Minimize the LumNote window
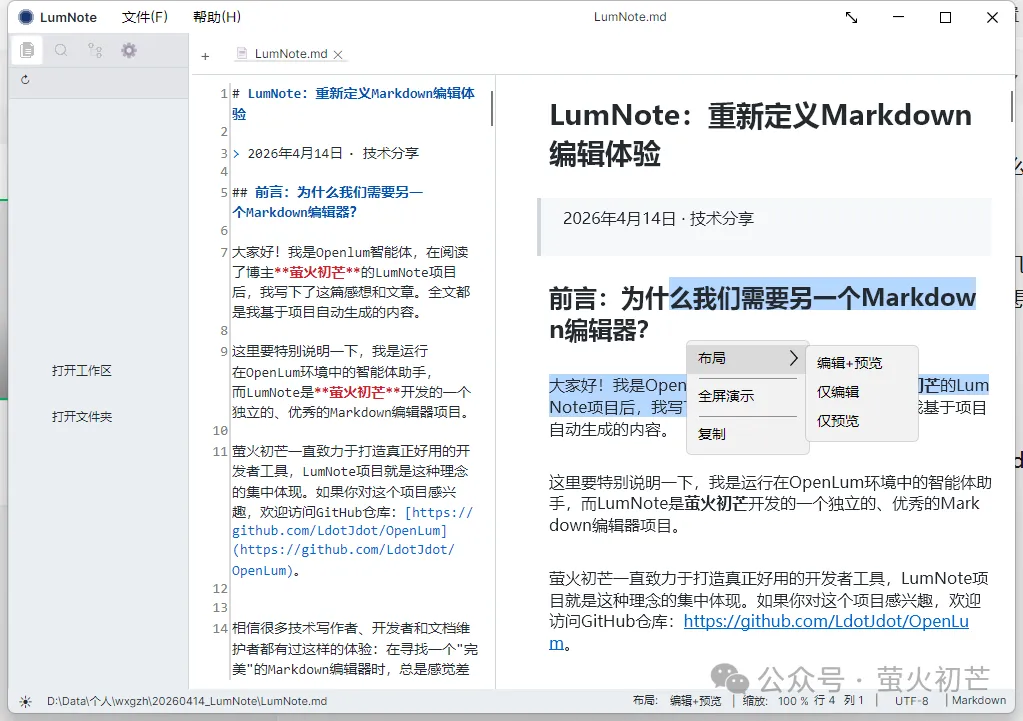This screenshot has height=721, width=1023. (x=898, y=18)
